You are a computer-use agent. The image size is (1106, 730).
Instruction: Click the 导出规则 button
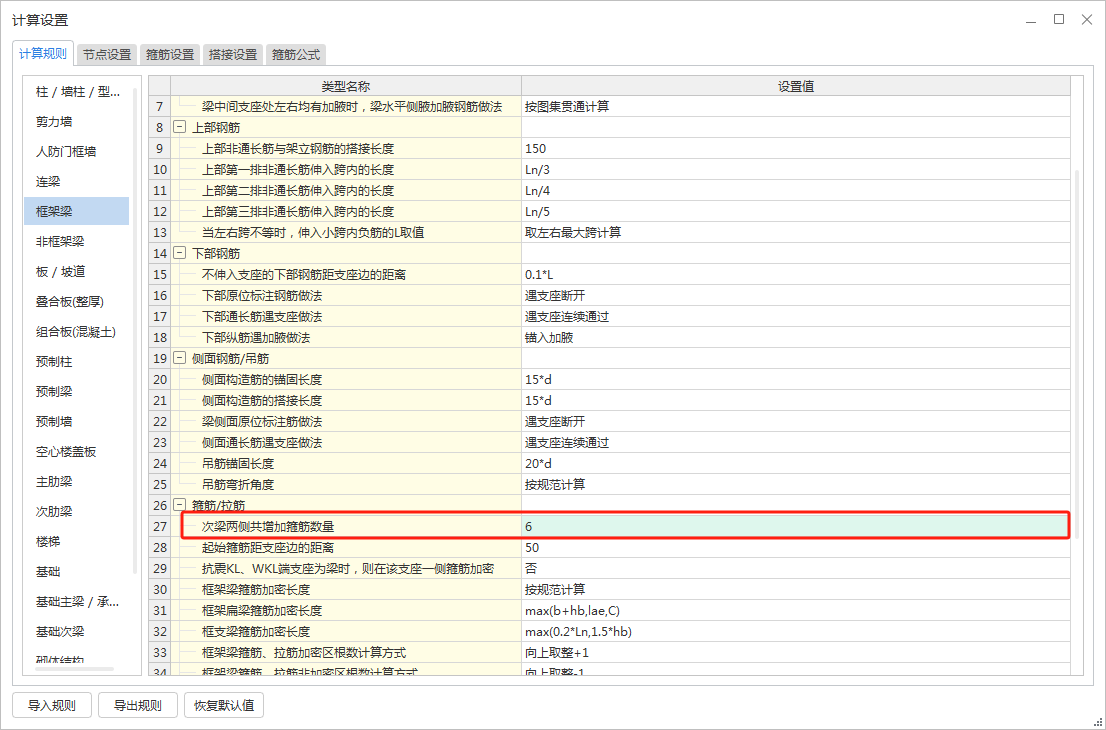tap(138, 705)
